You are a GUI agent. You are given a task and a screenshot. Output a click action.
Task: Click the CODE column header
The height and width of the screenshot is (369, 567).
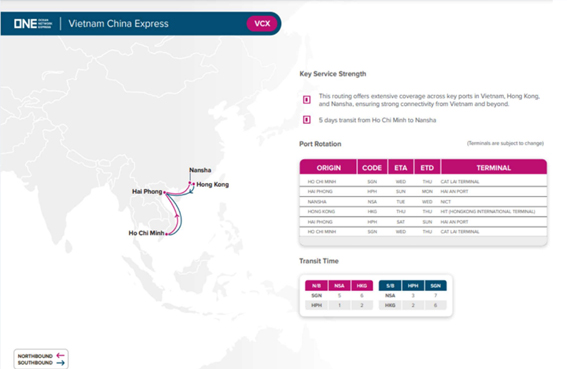(x=372, y=167)
